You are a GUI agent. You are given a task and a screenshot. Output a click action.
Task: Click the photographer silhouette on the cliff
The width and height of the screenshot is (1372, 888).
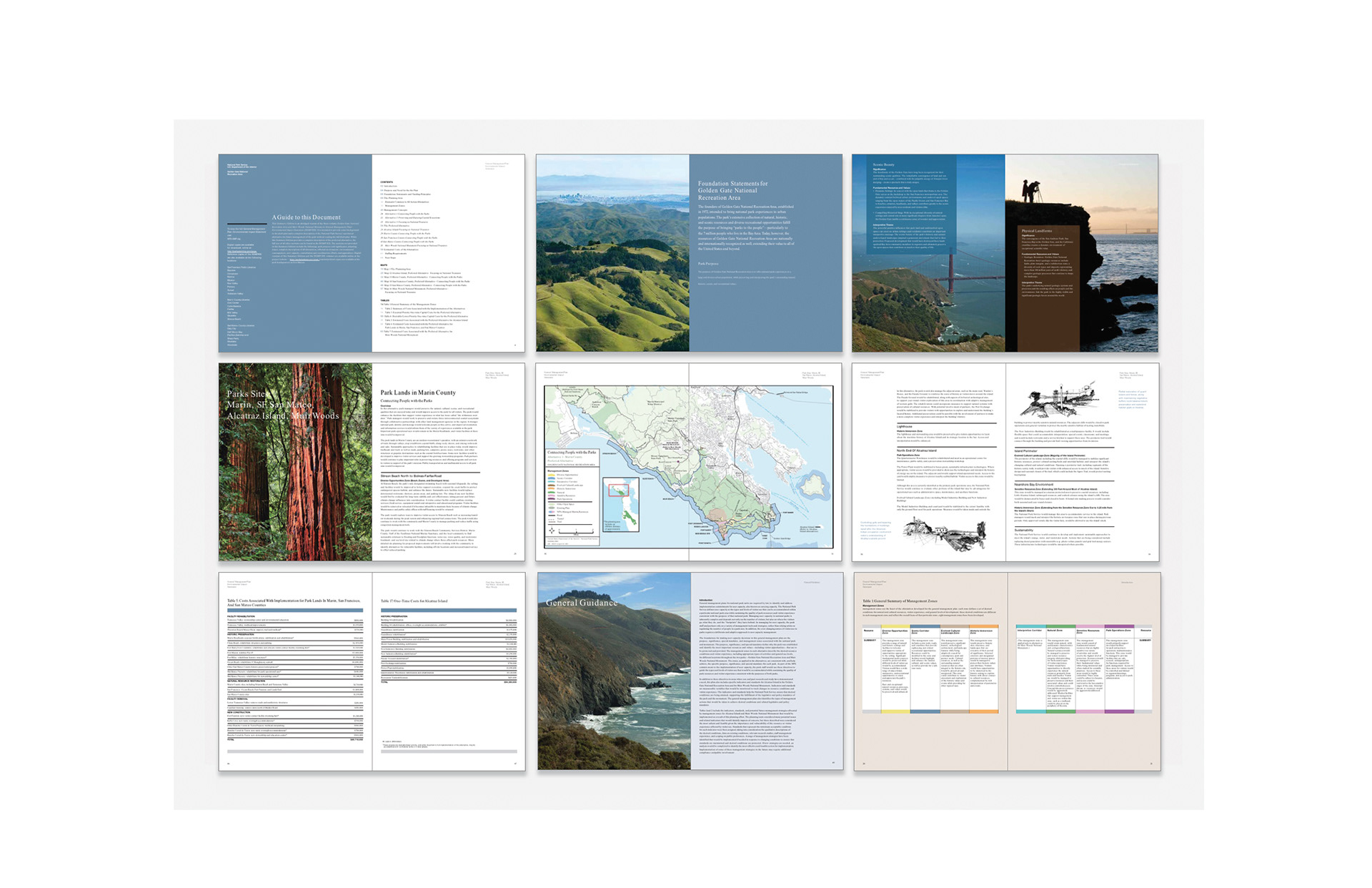1030,190
